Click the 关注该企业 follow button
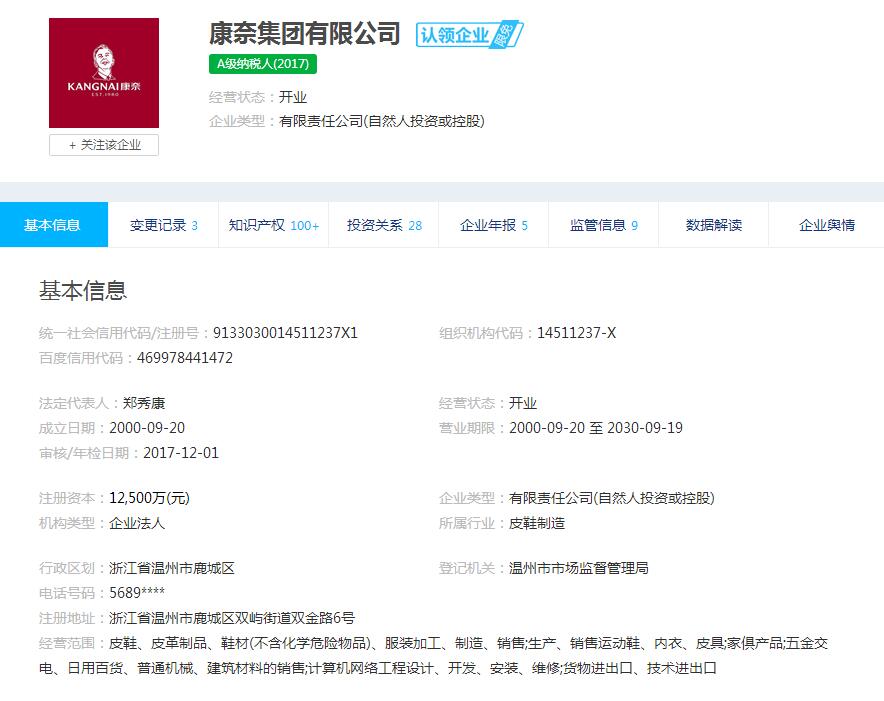 (104, 145)
